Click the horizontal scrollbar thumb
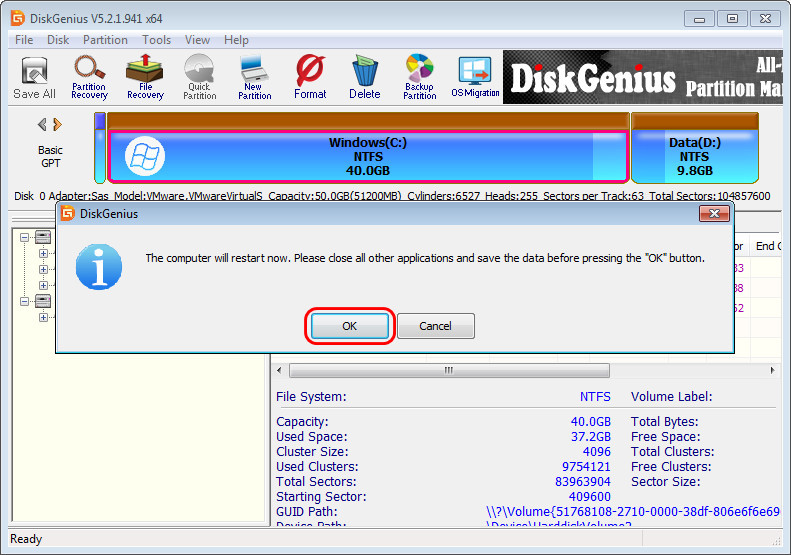Screen dimensions: 791x555 449,370
